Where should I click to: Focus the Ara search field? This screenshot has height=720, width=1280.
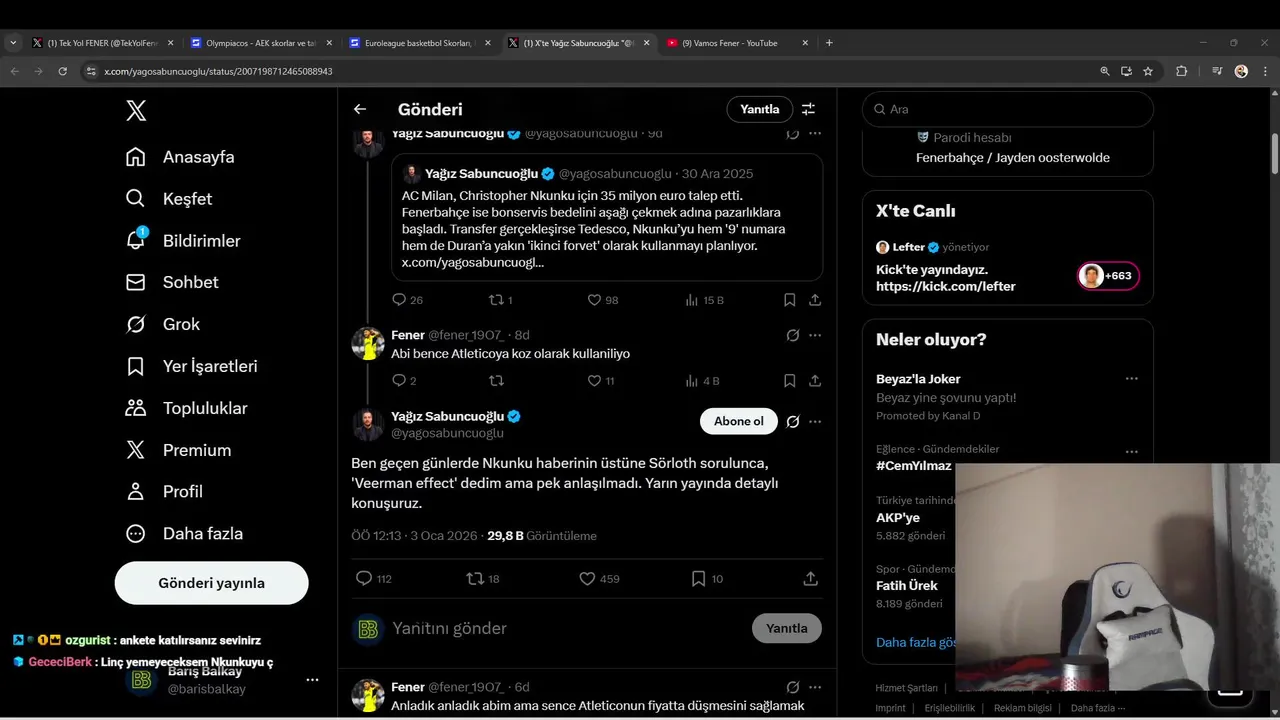(x=1008, y=109)
